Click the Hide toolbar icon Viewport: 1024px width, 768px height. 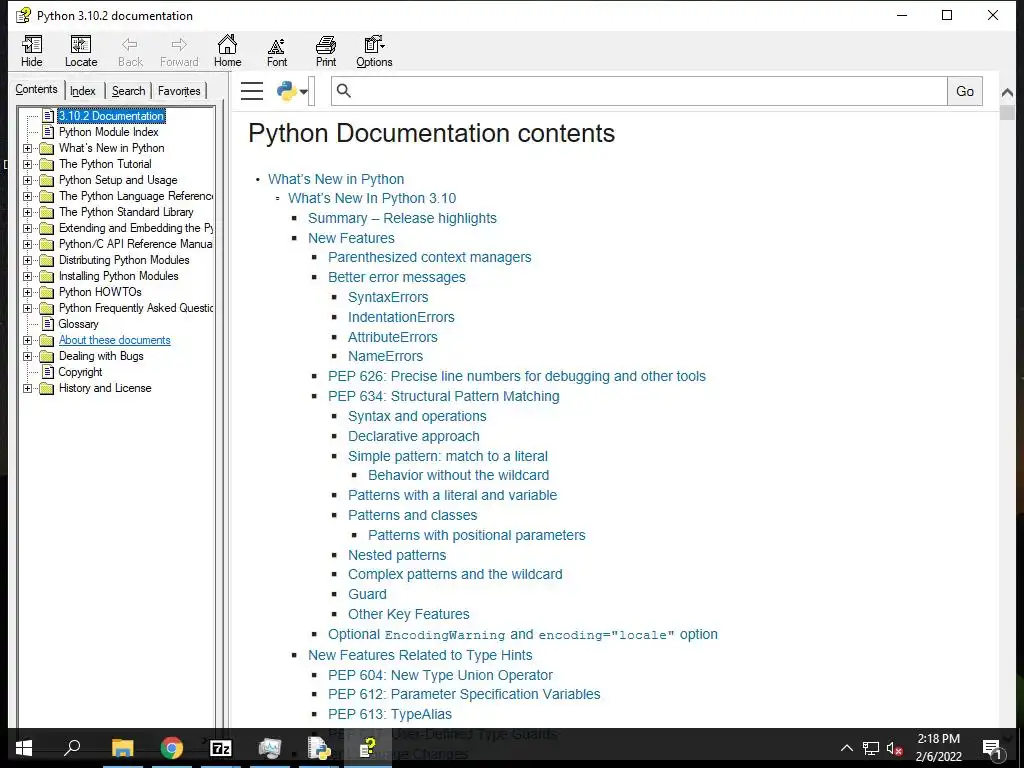[x=31, y=51]
